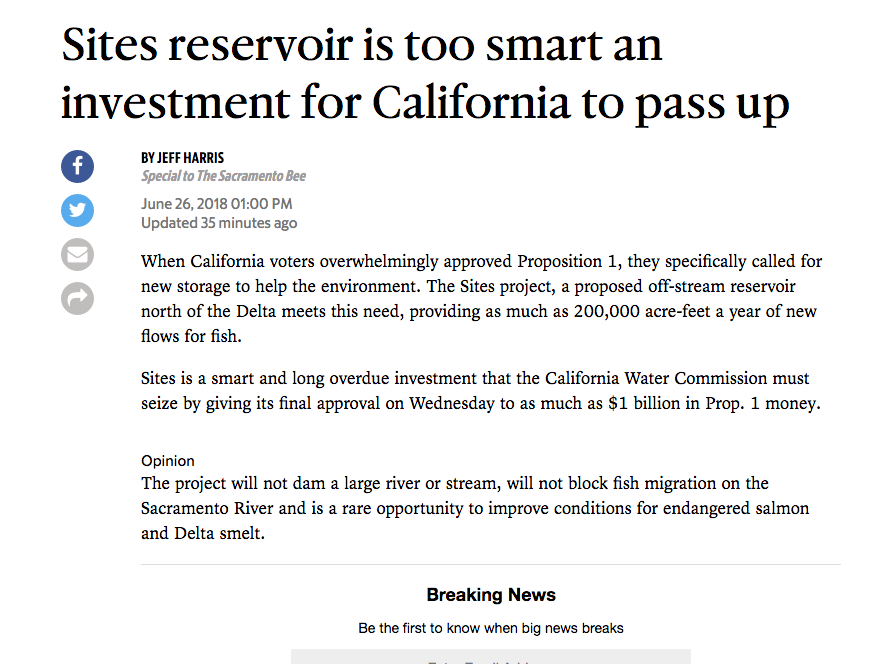This screenshot has height=664, width=874.
Task: Click paragraph starting "The project will not dam"
Action: [x=475, y=508]
